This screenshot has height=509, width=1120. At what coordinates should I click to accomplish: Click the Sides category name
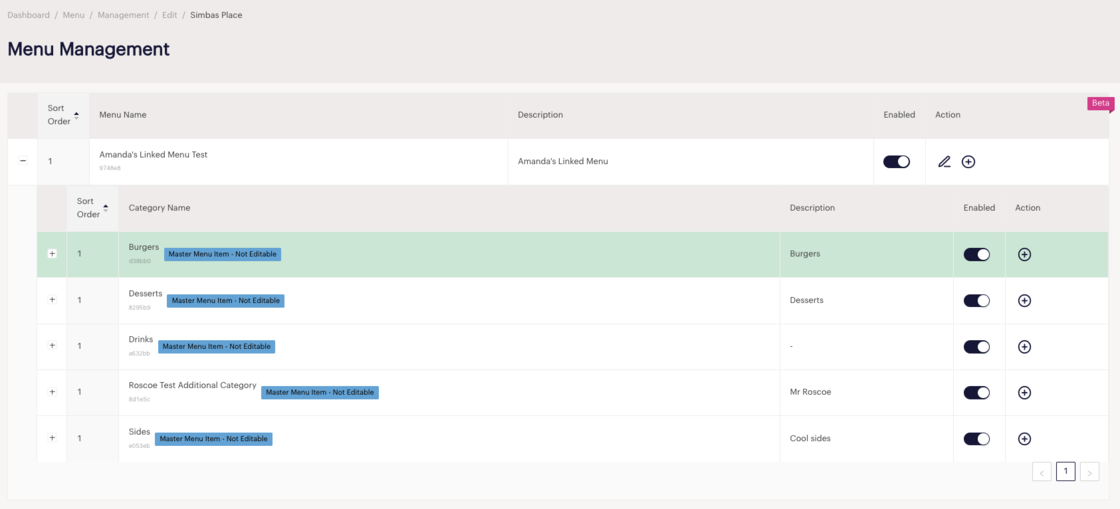[x=139, y=431]
